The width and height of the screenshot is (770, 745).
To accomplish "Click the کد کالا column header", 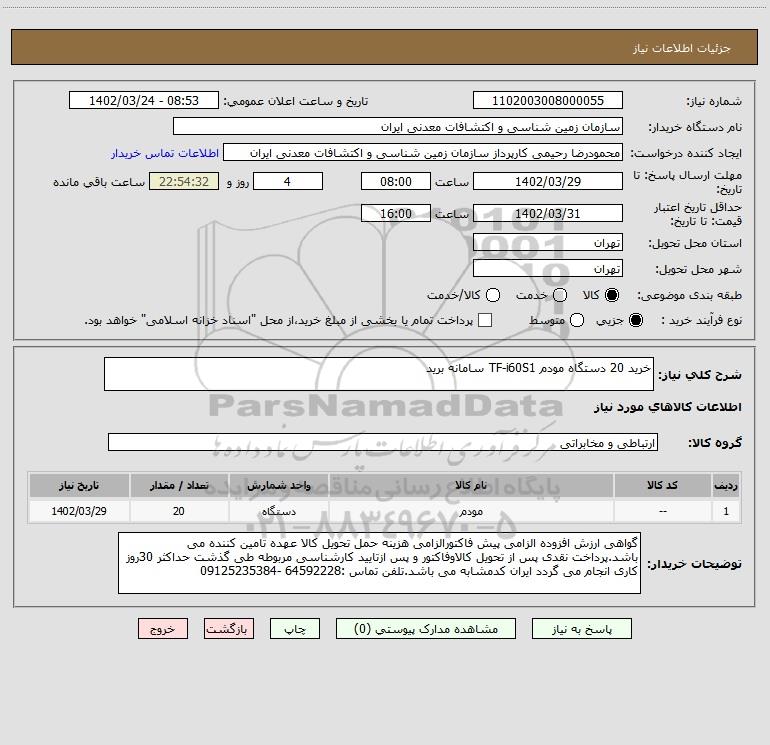I will click(662, 485).
